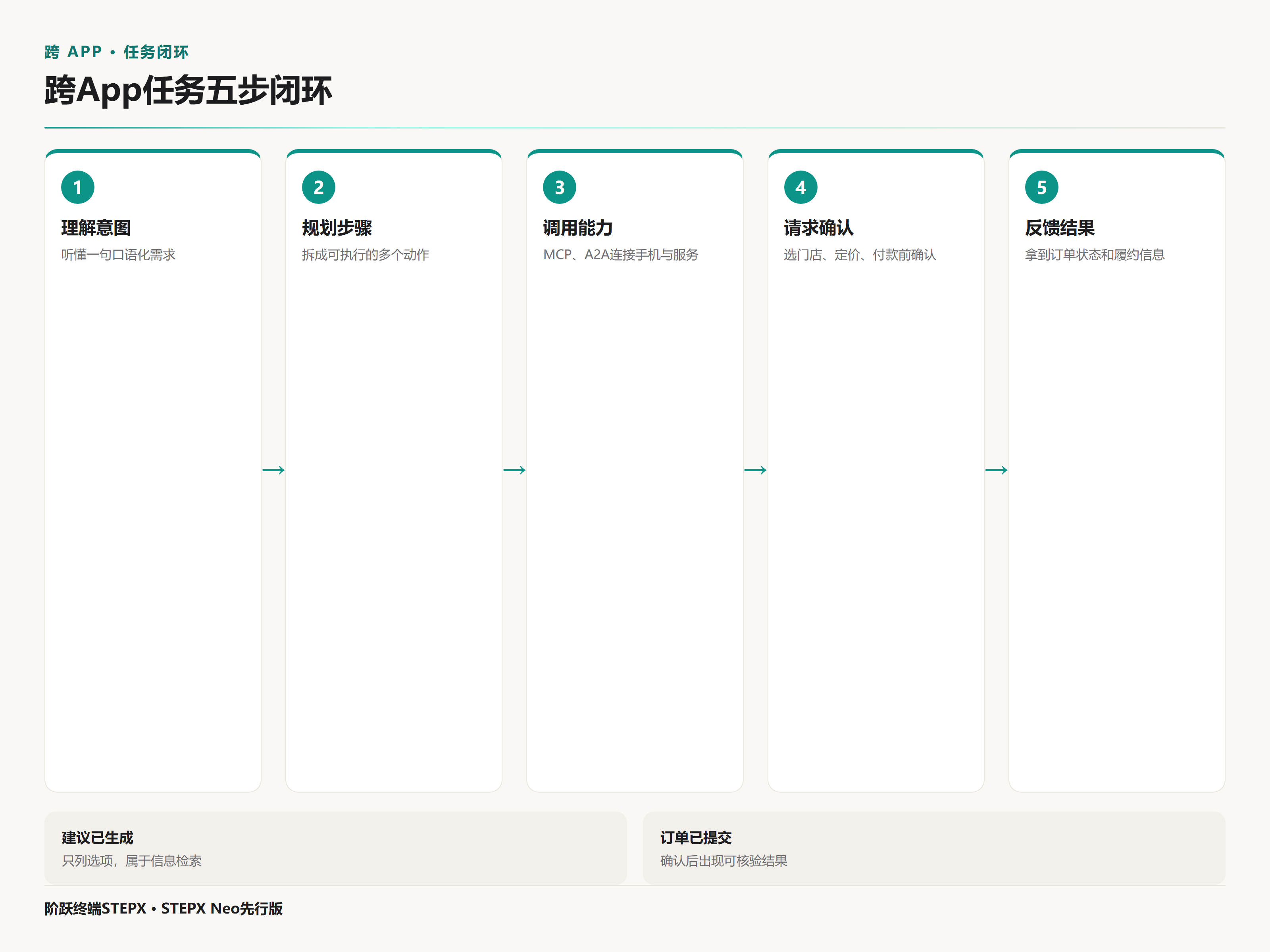Click the text MCP、A2A连接手机与服务

pyautogui.click(x=621, y=255)
